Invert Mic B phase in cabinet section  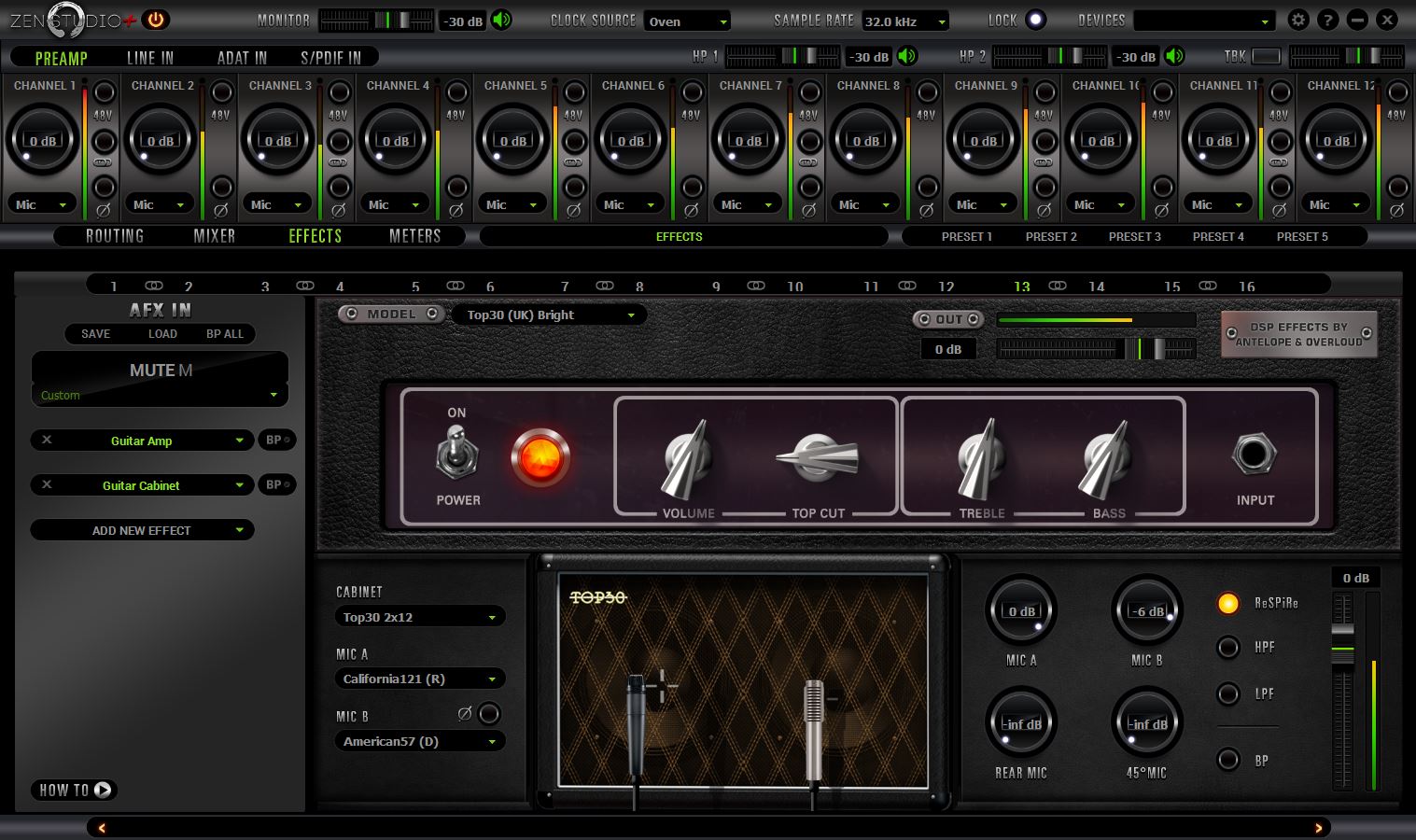(x=489, y=715)
